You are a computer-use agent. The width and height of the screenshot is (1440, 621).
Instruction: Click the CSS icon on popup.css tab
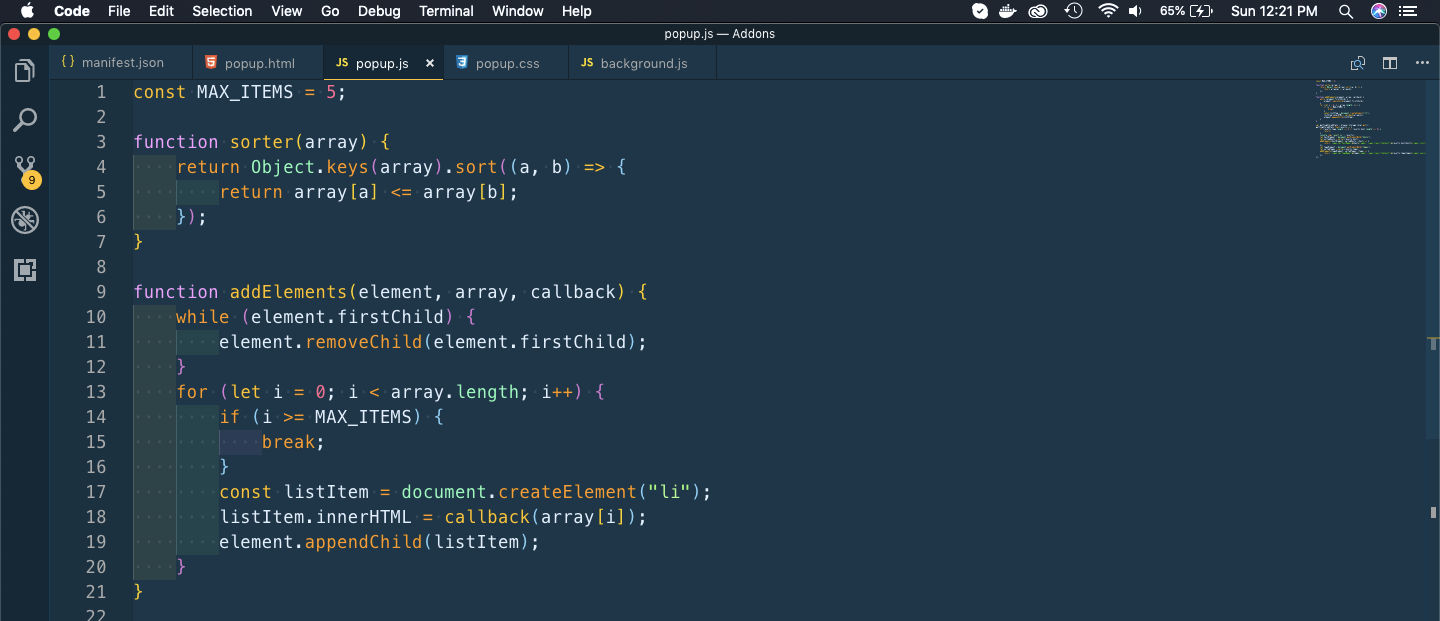tap(462, 63)
